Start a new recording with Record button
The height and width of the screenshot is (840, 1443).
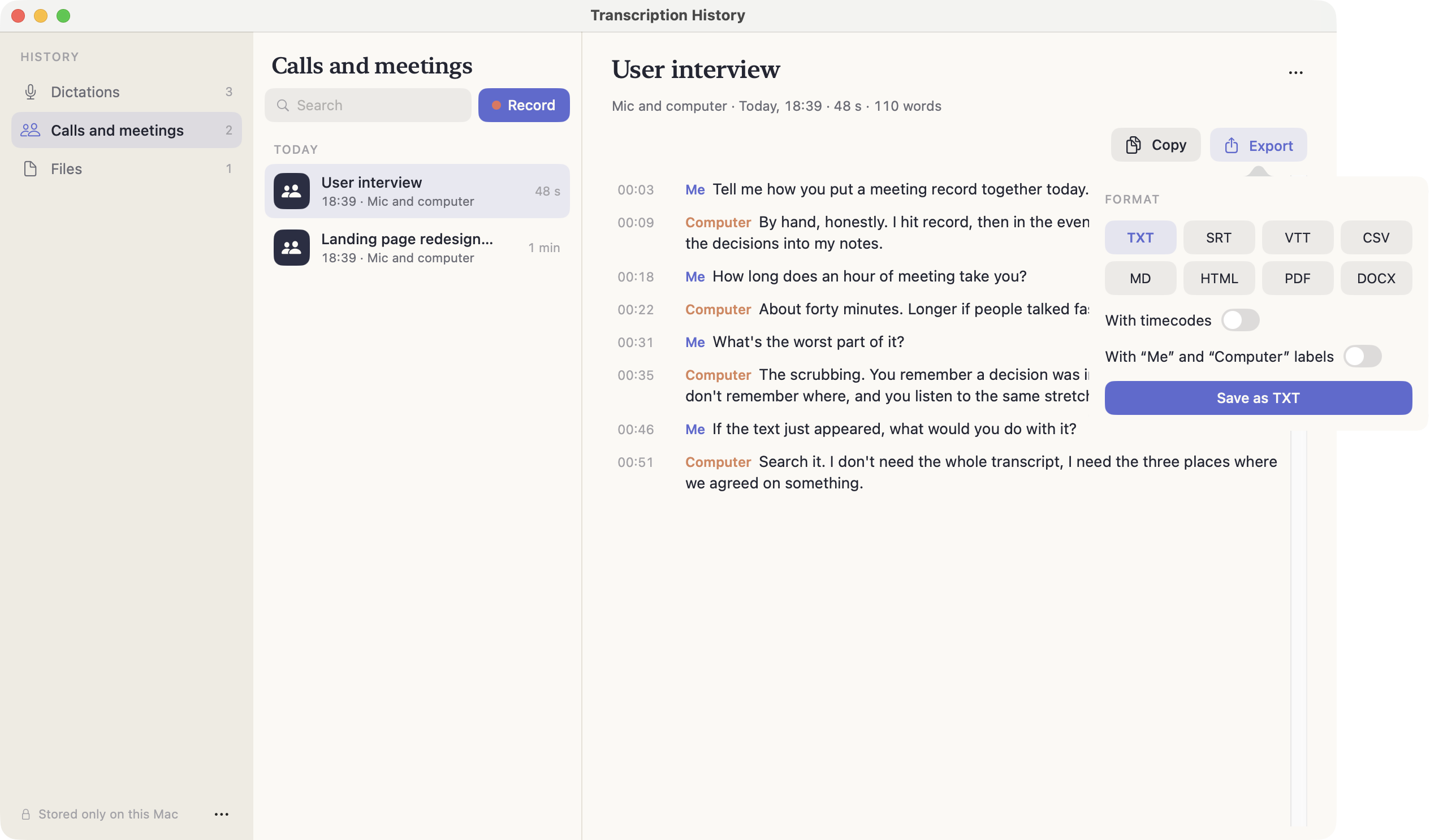point(524,105)
